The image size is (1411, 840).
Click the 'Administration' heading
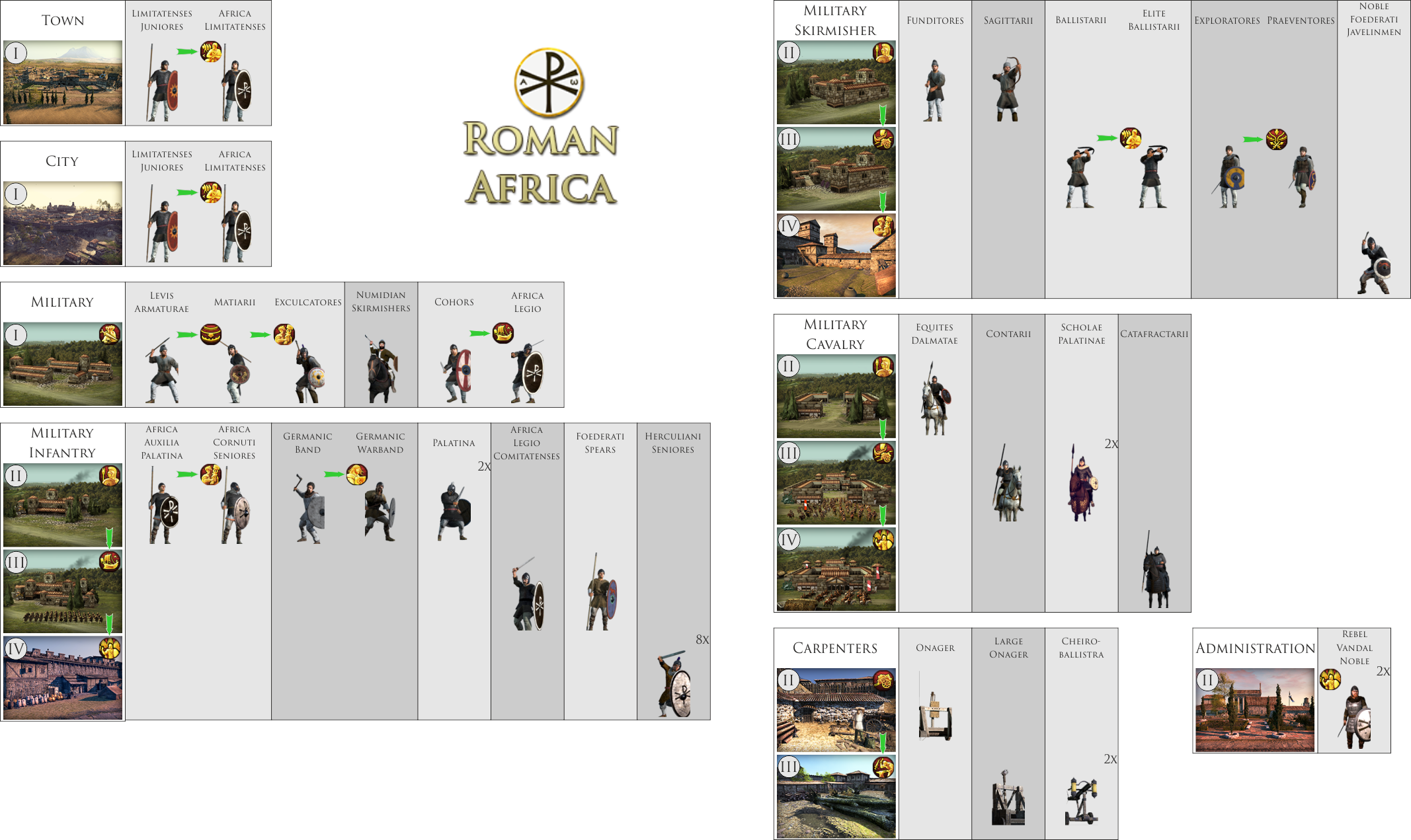(x=1256, y=648)
